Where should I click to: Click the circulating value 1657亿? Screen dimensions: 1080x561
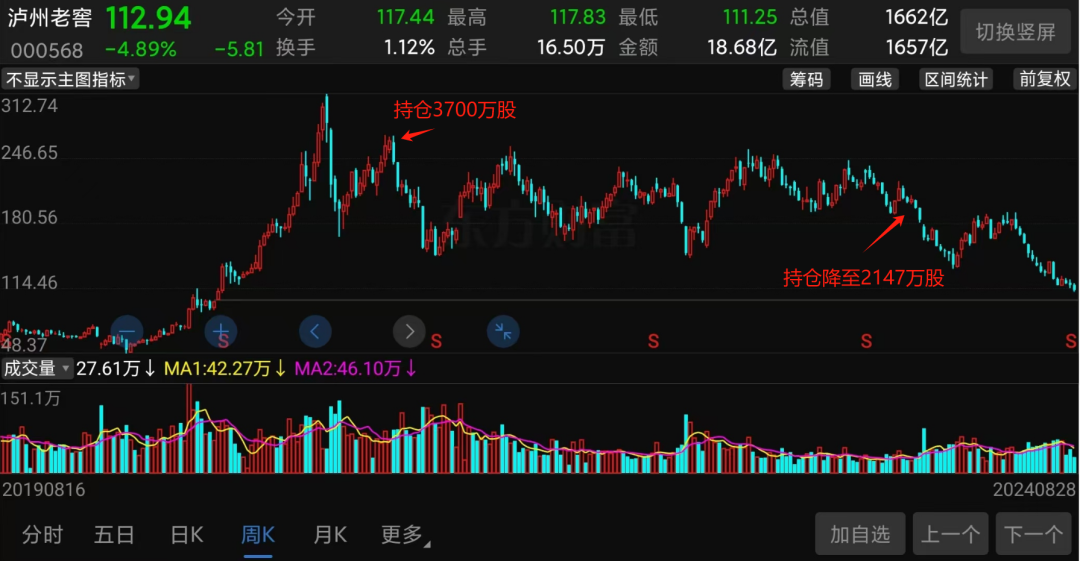pos(917,48)
